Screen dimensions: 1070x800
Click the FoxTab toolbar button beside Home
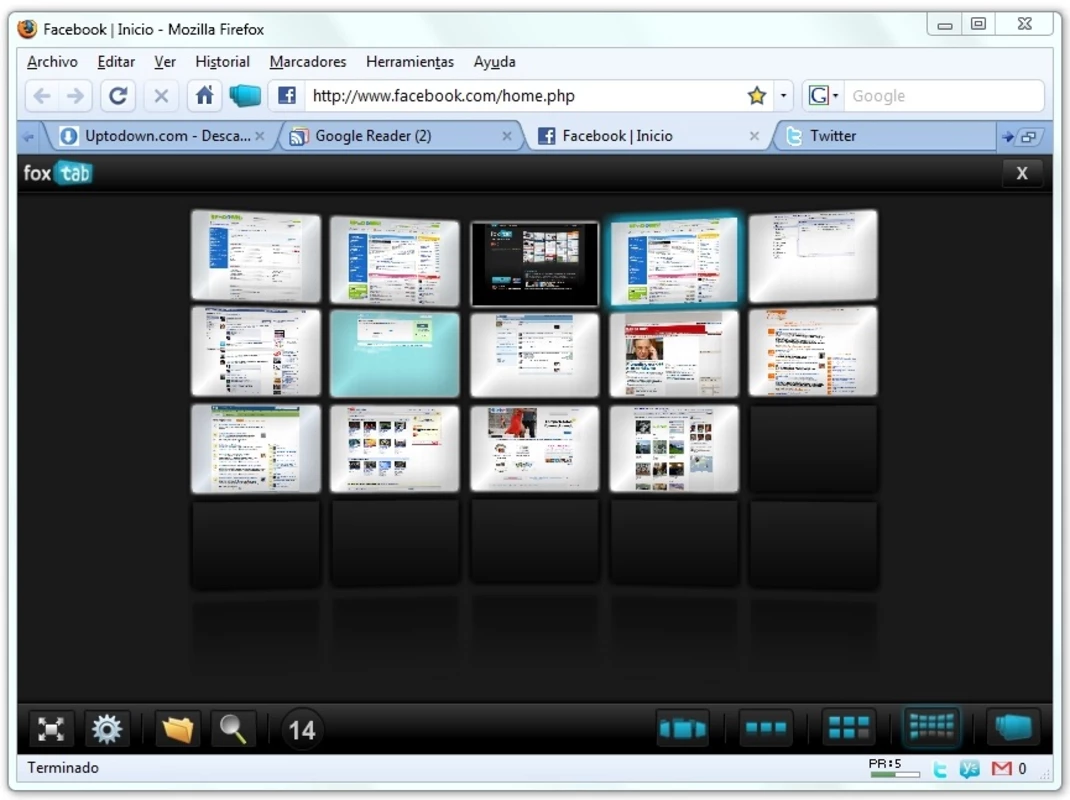pos(245,96)
